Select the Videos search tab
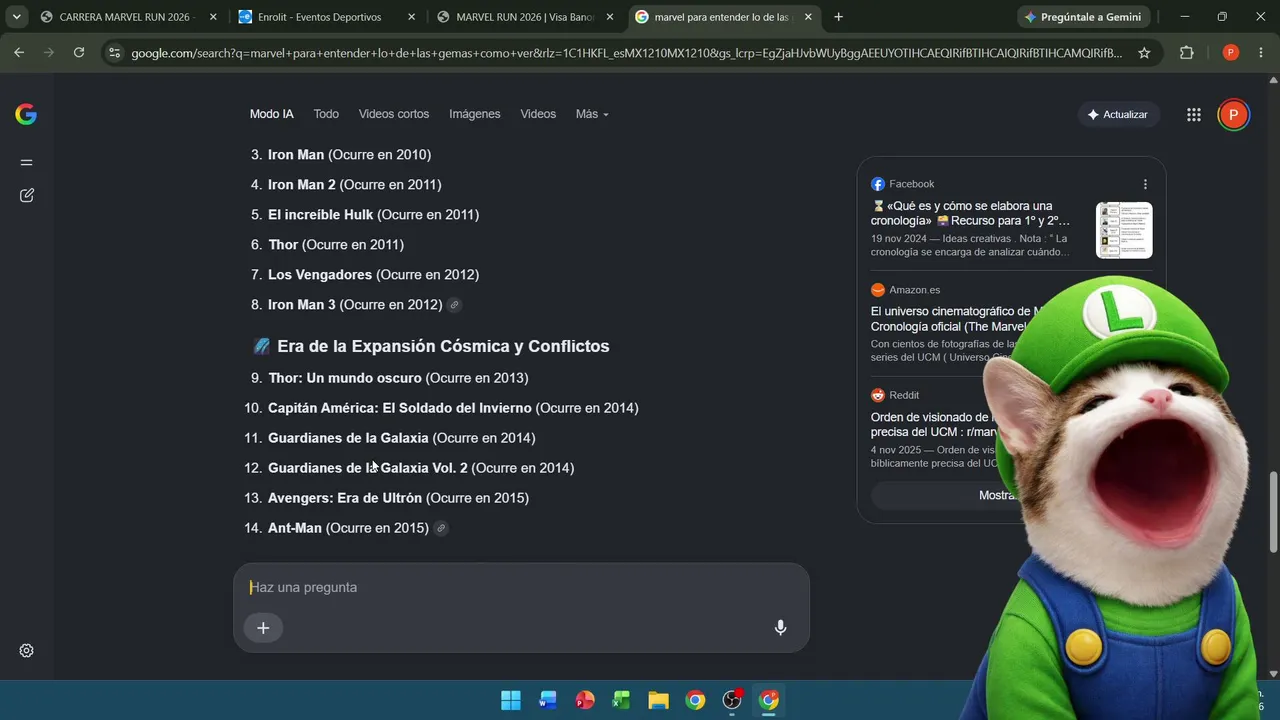Viewport: 1280px width, 720px height. pos(538,114)
